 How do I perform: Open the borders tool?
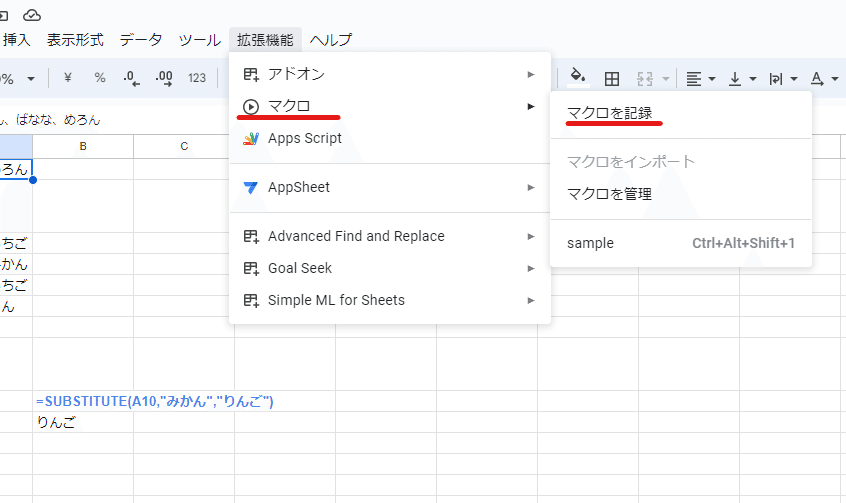(612, 78)
